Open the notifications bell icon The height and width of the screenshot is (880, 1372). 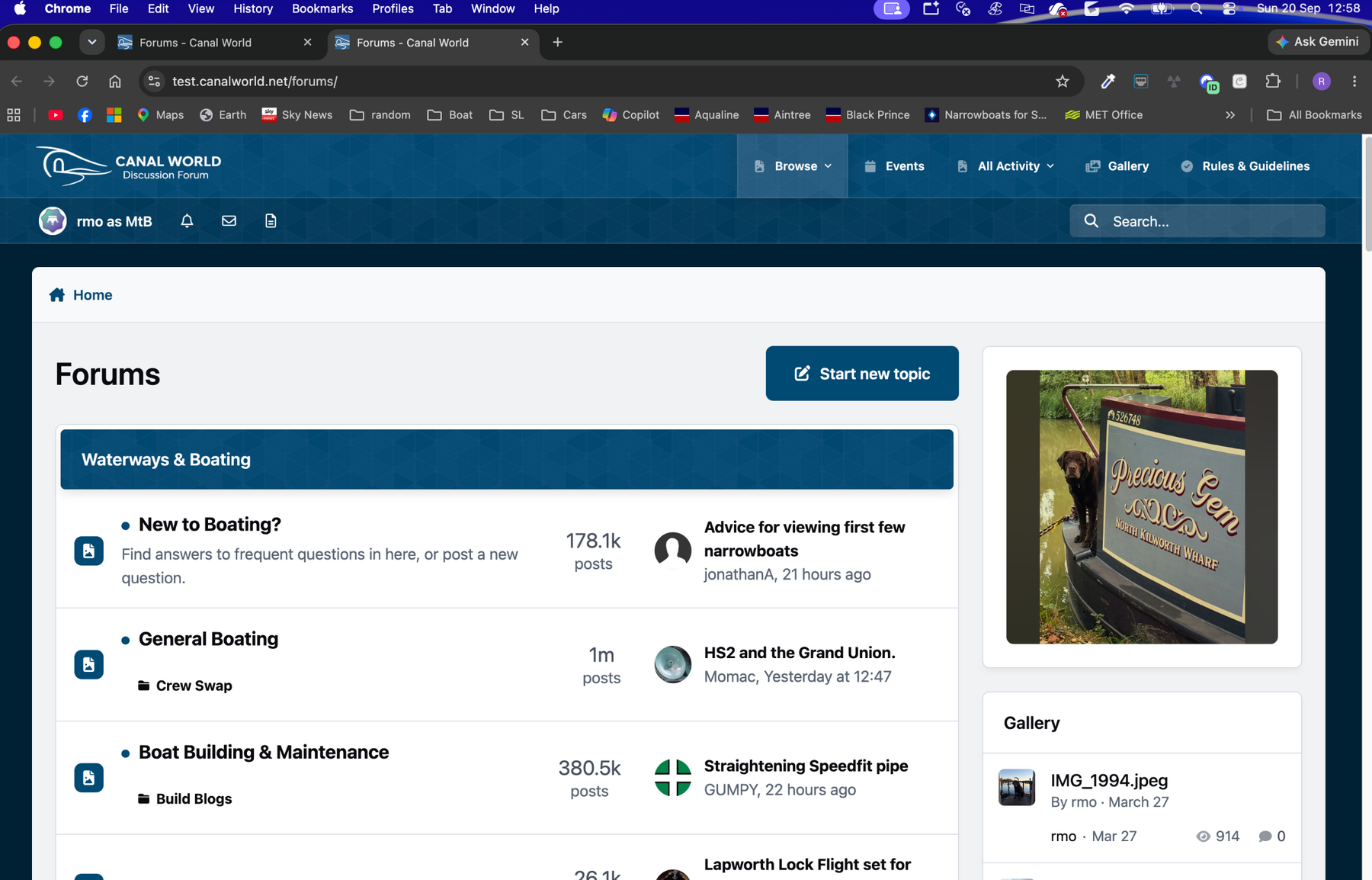coord(187,221)
